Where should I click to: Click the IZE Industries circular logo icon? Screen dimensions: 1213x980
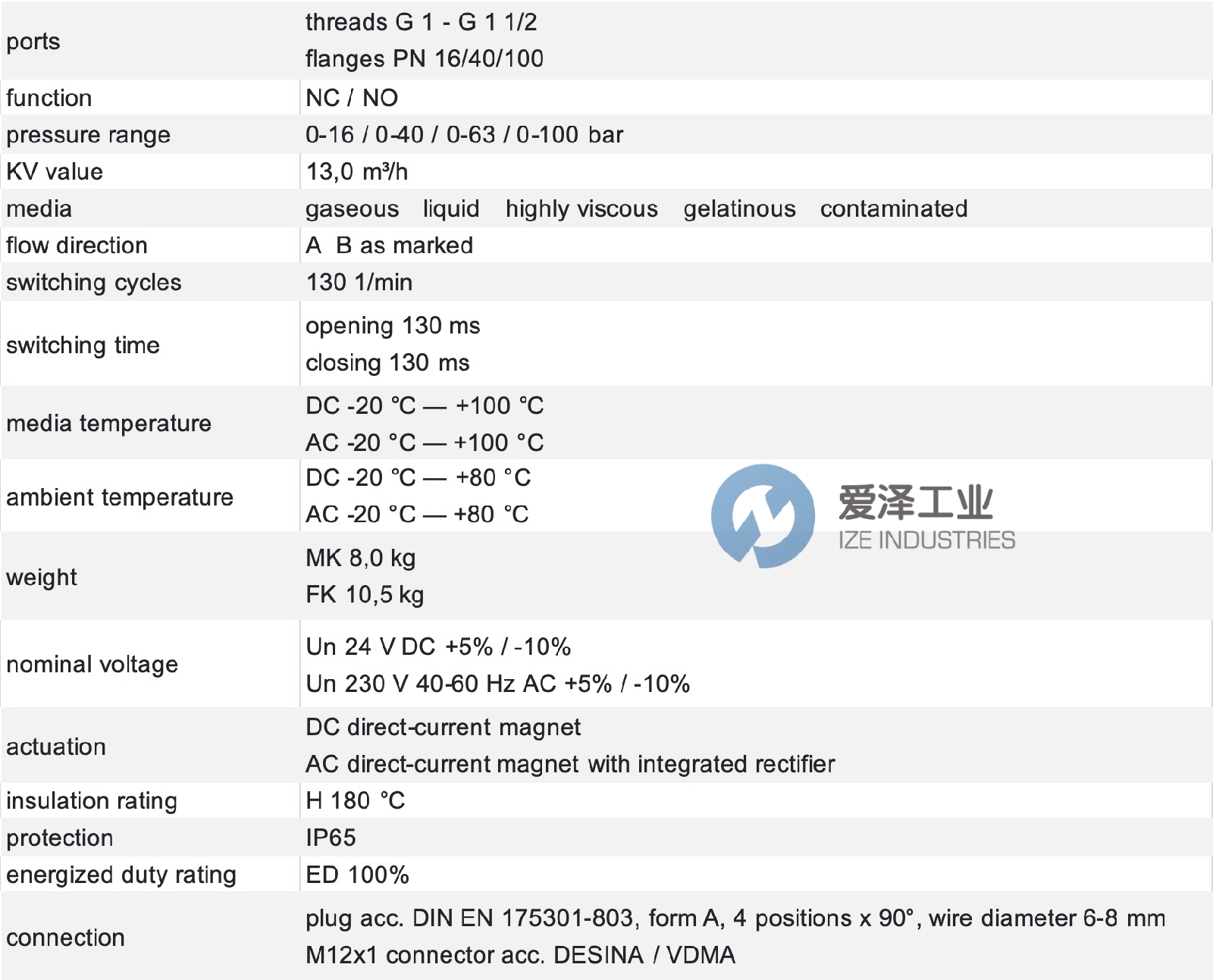coord(763,516)
